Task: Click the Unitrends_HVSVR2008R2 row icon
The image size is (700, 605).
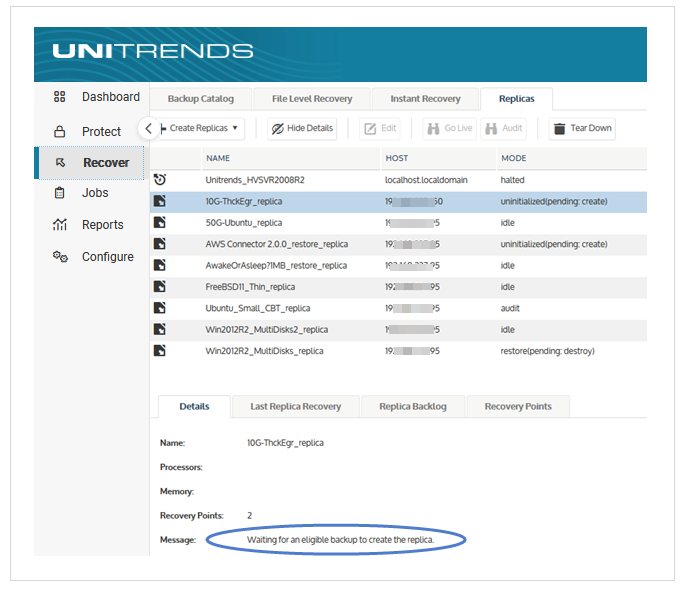Action: click(x=160, y=179)
